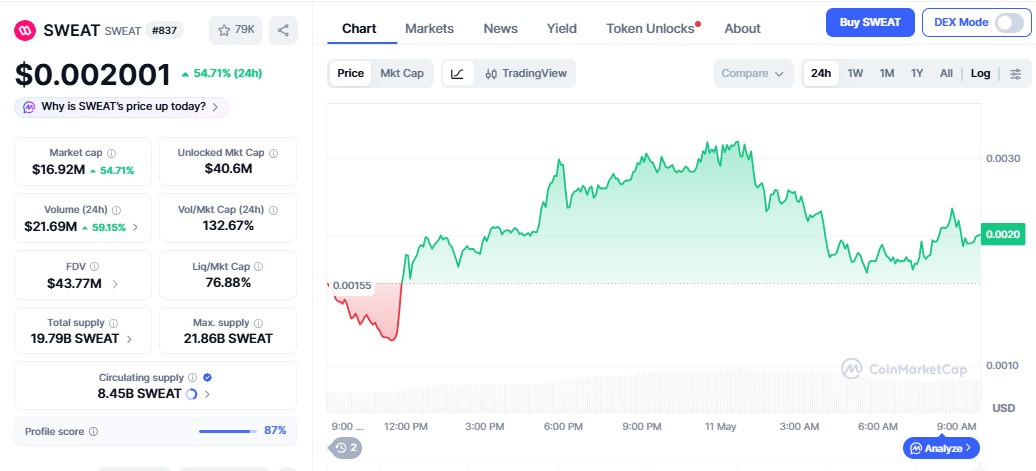The image size is (1036, 471).
Task: Click the Analyze button
Action: 942,448
